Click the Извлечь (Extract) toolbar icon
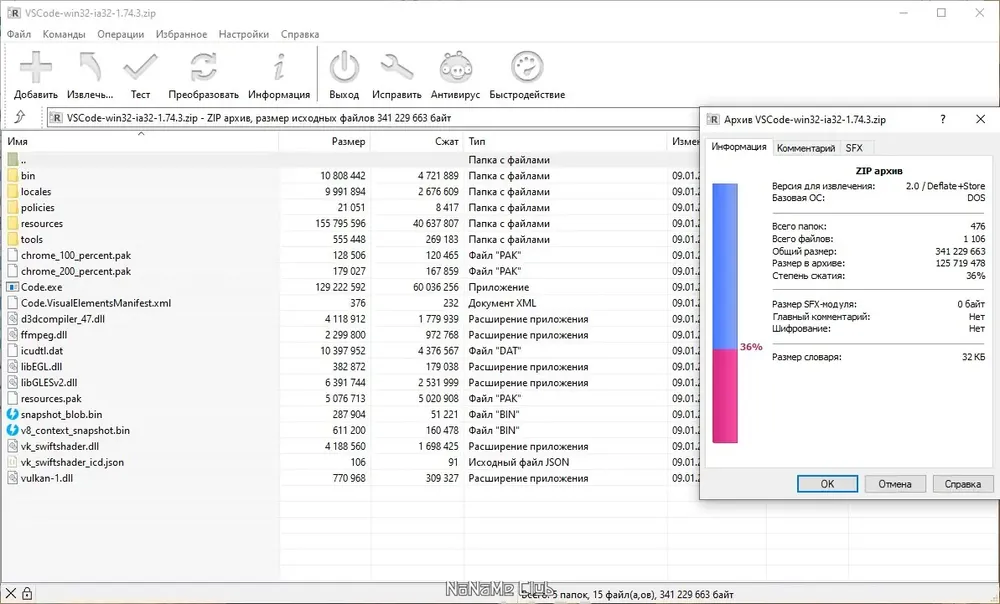The width and height of the screenshot is (1000, 604). point(90,67)
